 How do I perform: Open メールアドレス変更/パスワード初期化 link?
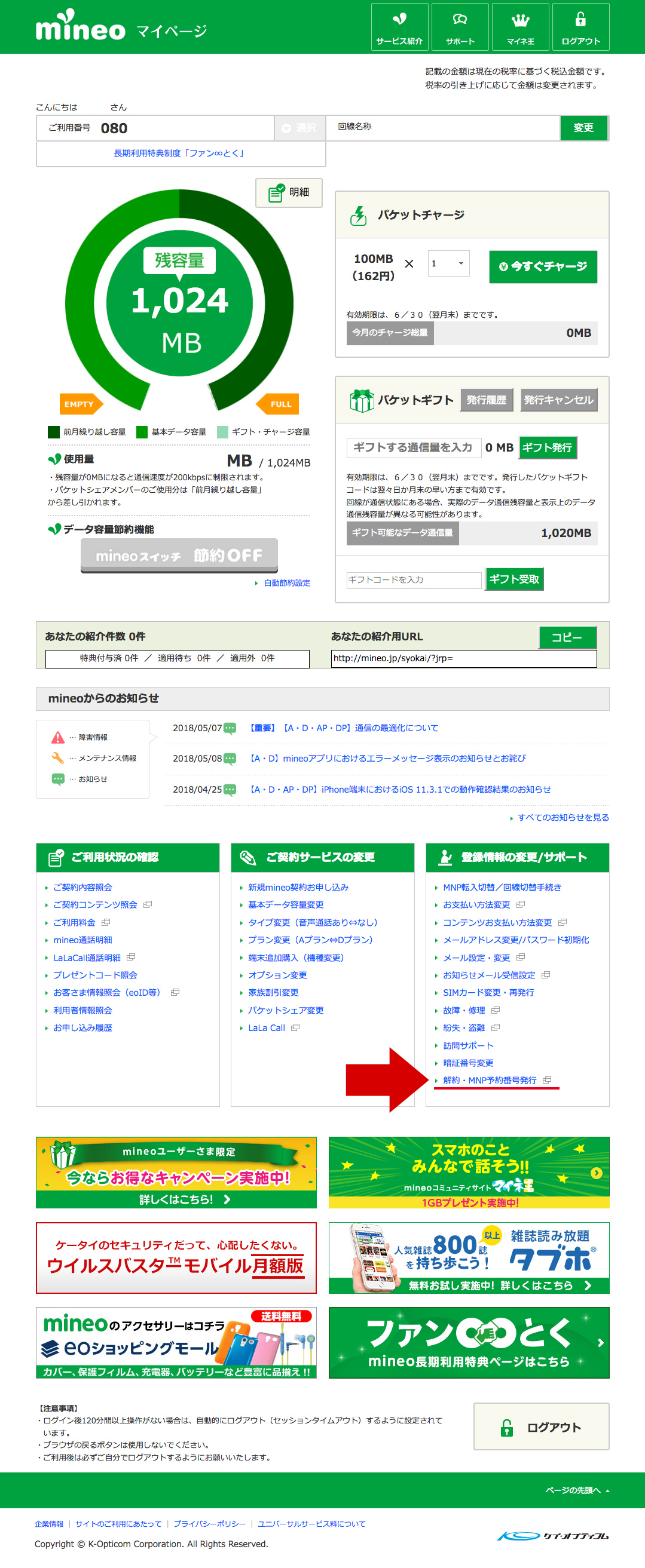point(516,940)
